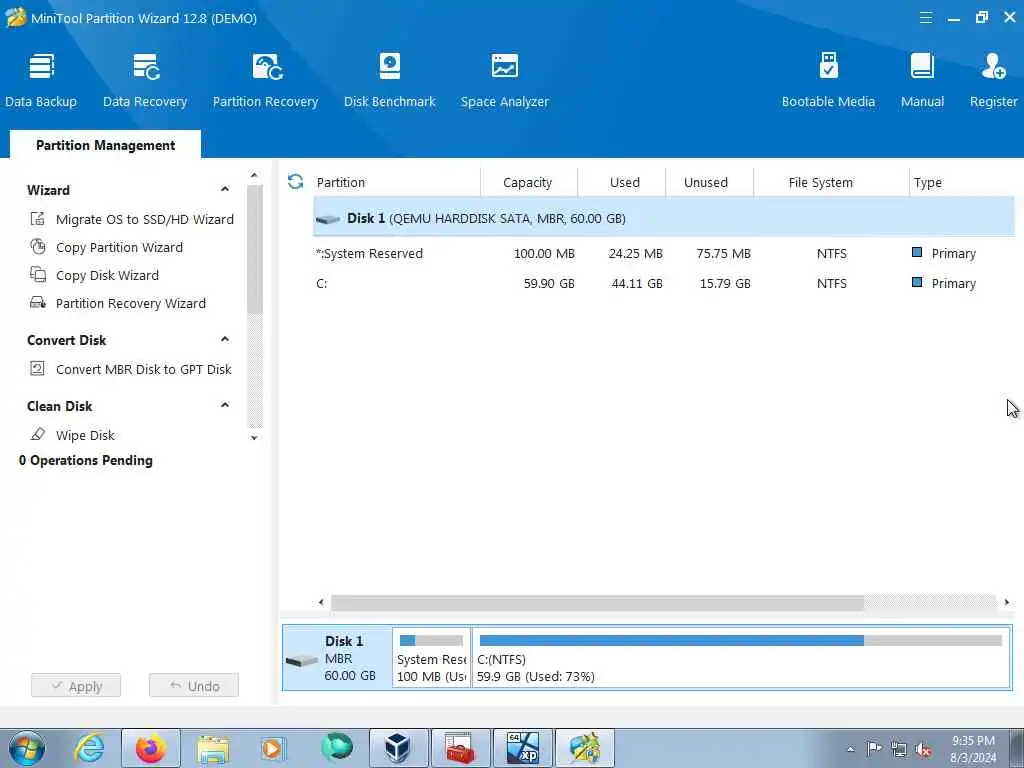Click the Register icon
Screen dimensions: 1024x768
click(x=993, y=66)
